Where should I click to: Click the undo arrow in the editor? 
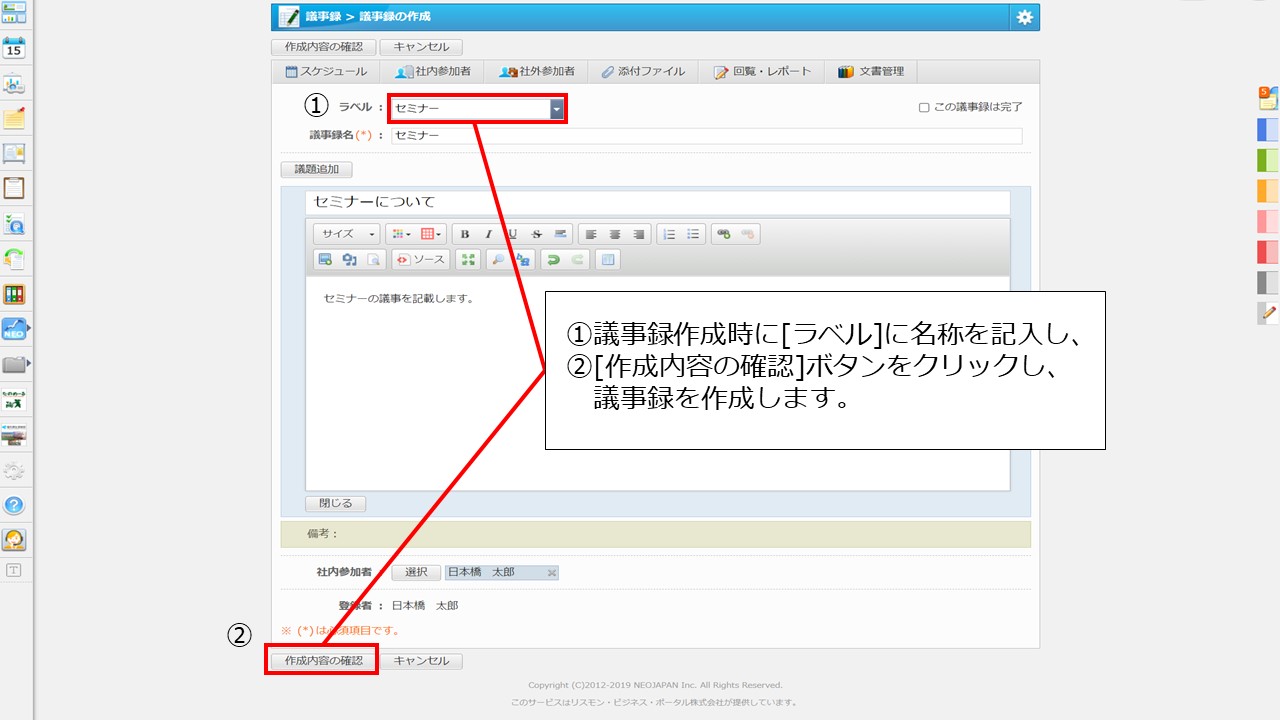click(x=553, y=260)
